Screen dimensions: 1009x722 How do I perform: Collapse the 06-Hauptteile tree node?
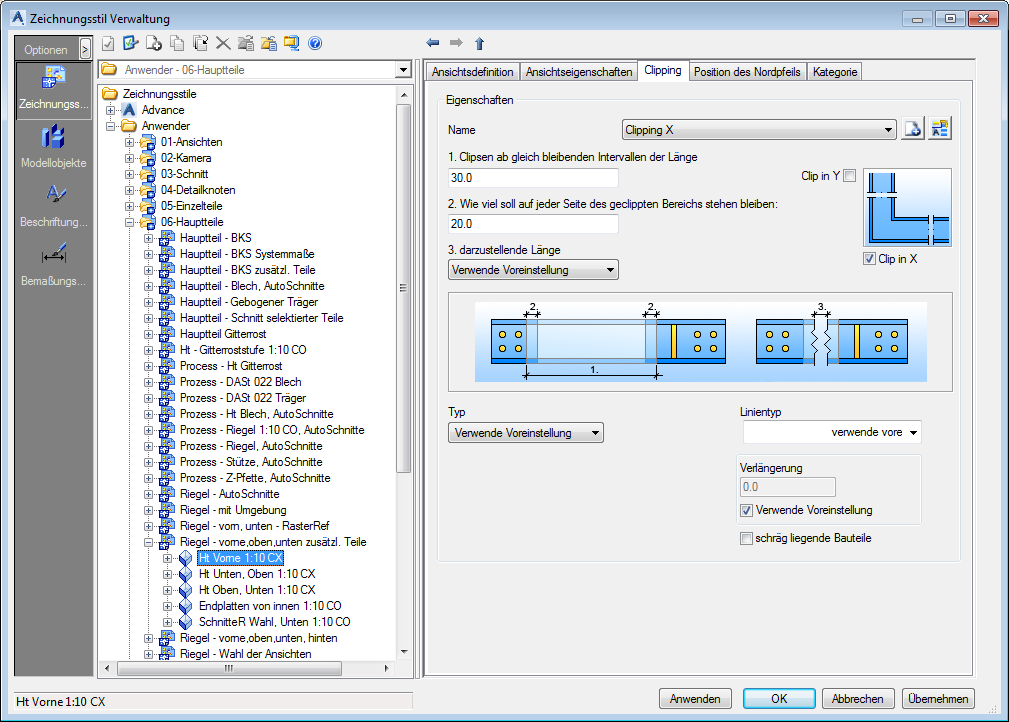tap(129, 223)
